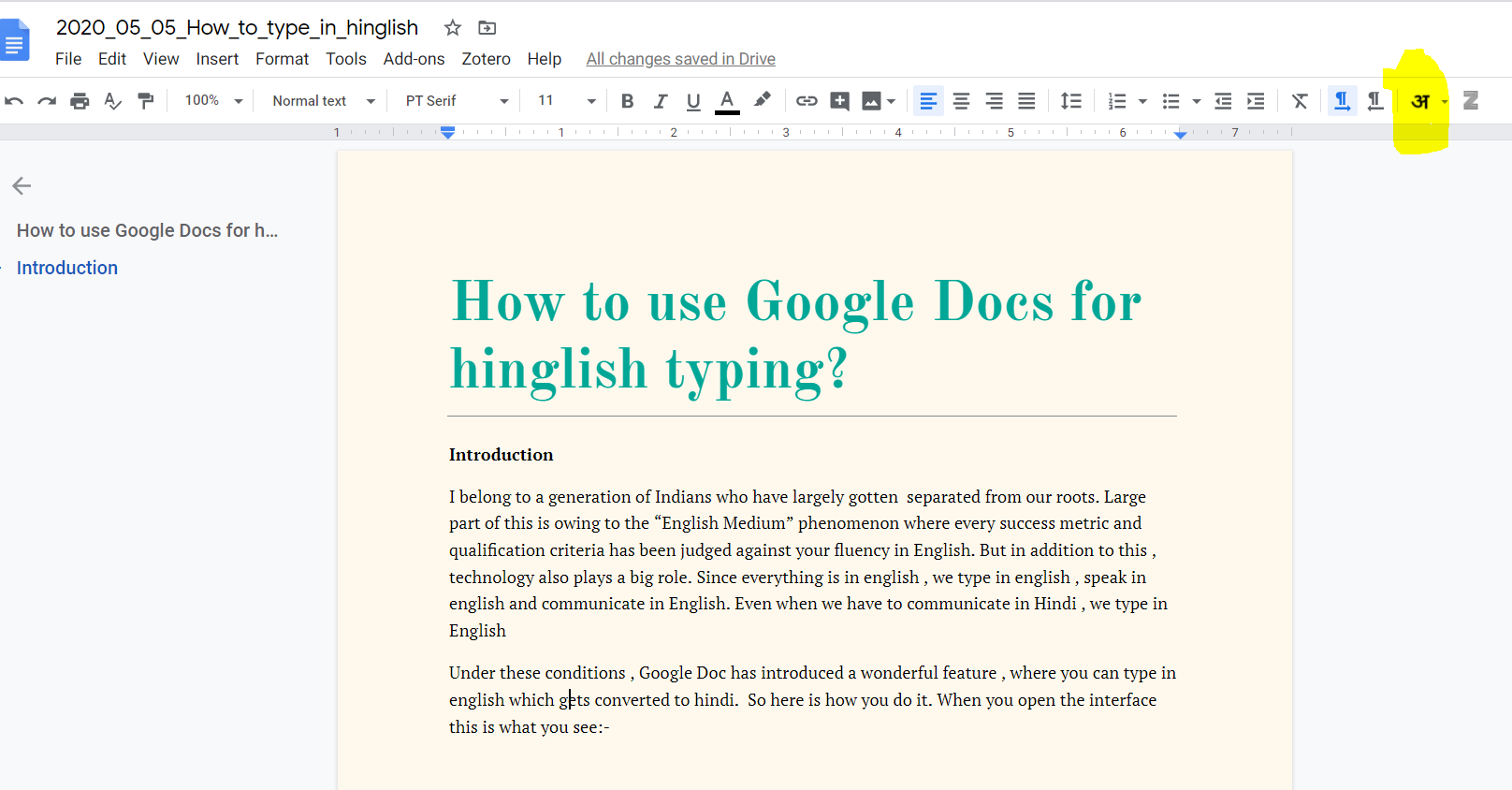Click the numbered list icon
Viewport: 1512px width, 790px height.
pos(1116,101)
